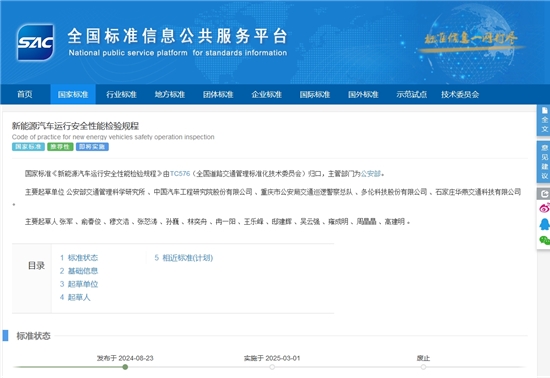The width and height of the screenshot is (550, 378).
Task: Click the blue 即将实施 tag badge
Action: coord(92,147)
